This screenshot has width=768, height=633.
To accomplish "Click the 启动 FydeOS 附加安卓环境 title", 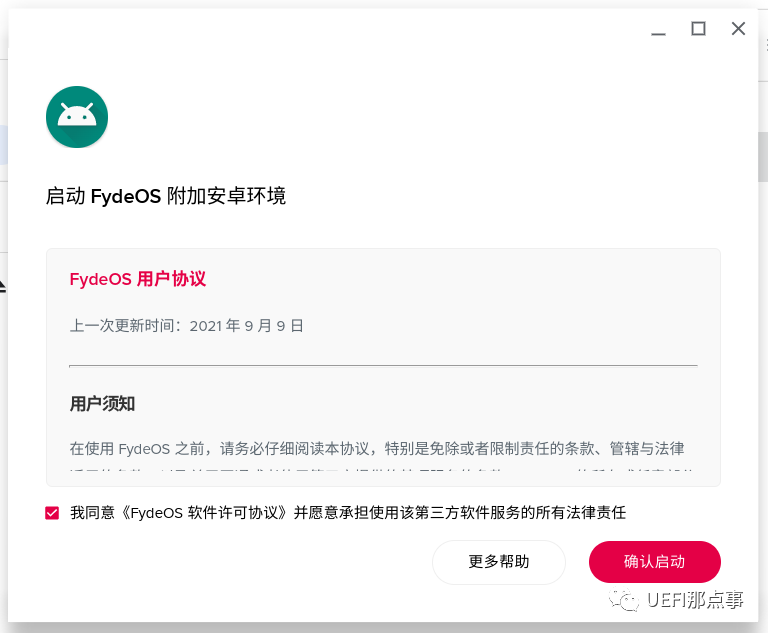I will pyautogui.click(x=166, y=196).
